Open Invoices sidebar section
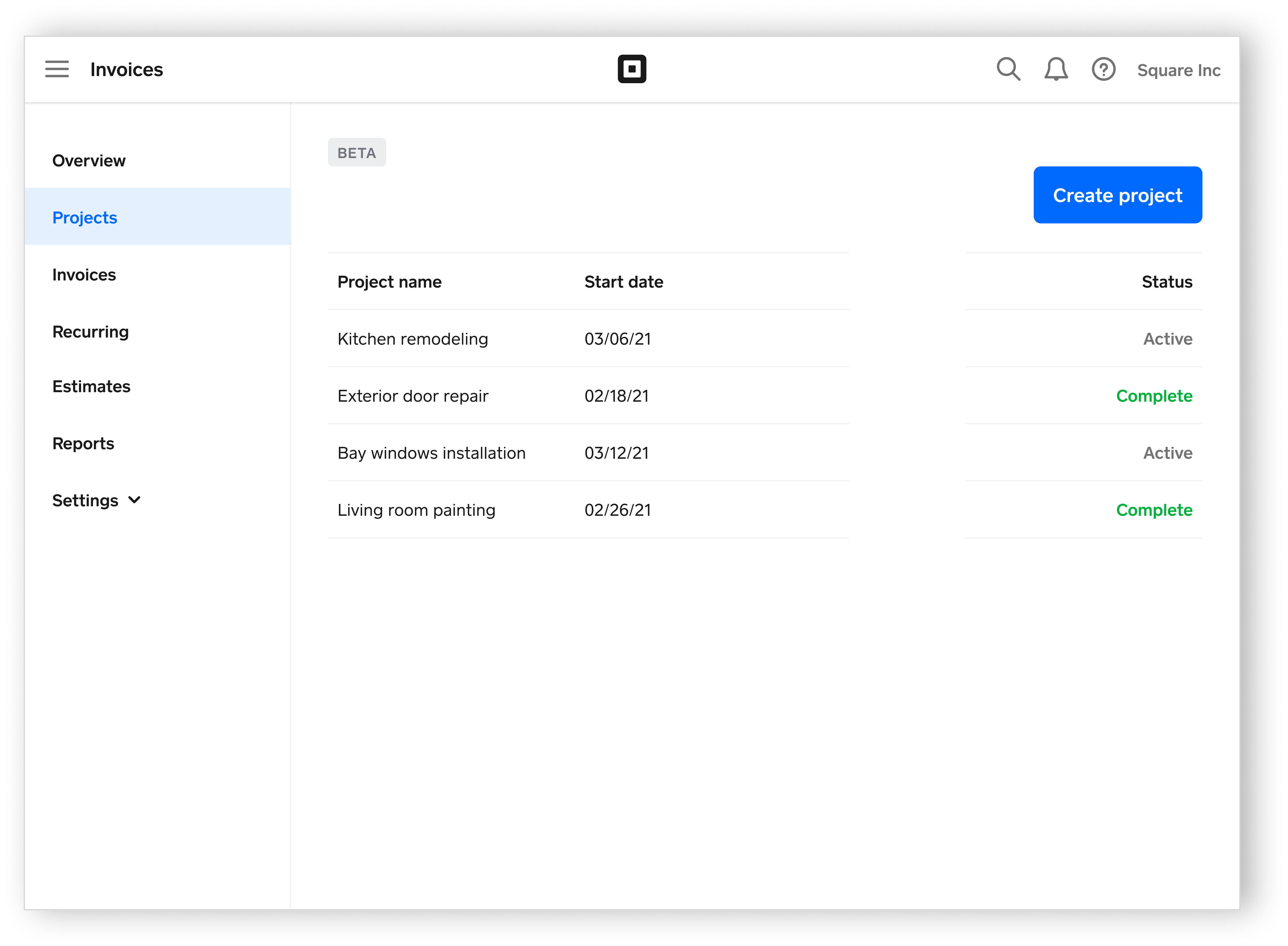 click(84, 275)
